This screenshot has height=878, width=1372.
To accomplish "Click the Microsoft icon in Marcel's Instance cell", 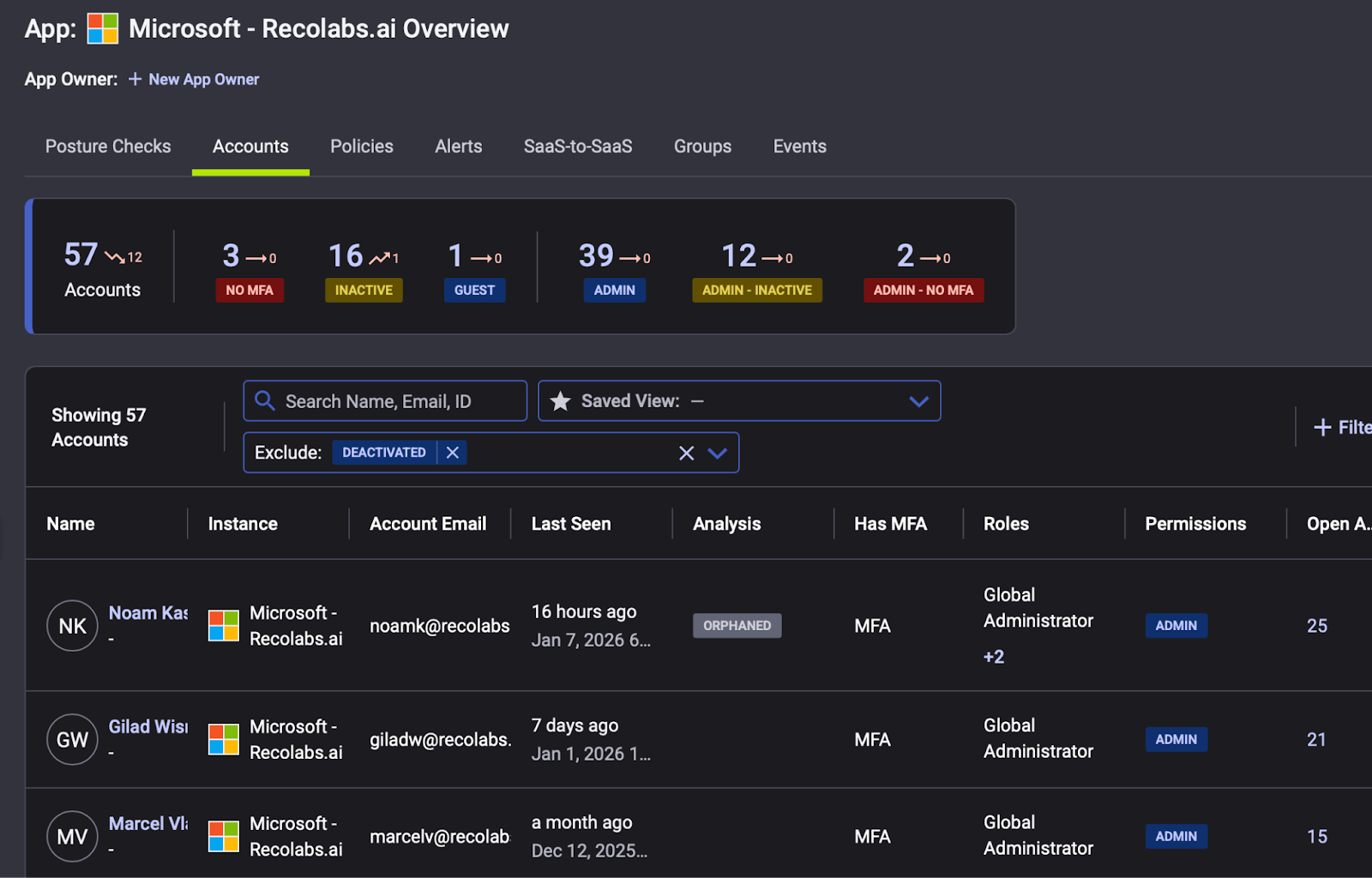I will pyautogui.click(x=224, y=836).
